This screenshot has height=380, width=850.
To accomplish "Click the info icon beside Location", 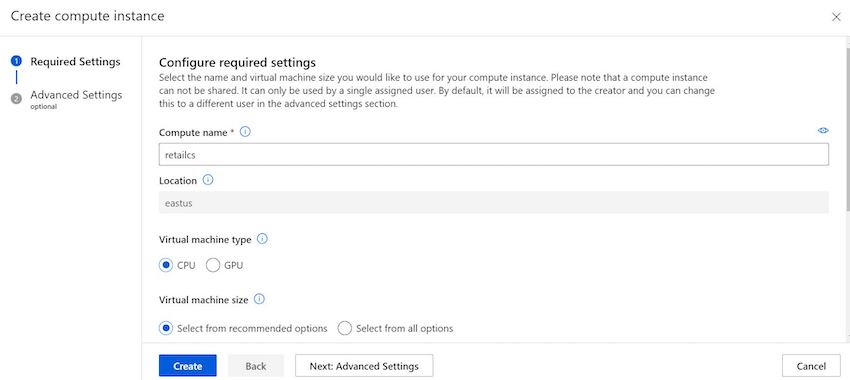I will pyautogui.click(x=208, y=180).
